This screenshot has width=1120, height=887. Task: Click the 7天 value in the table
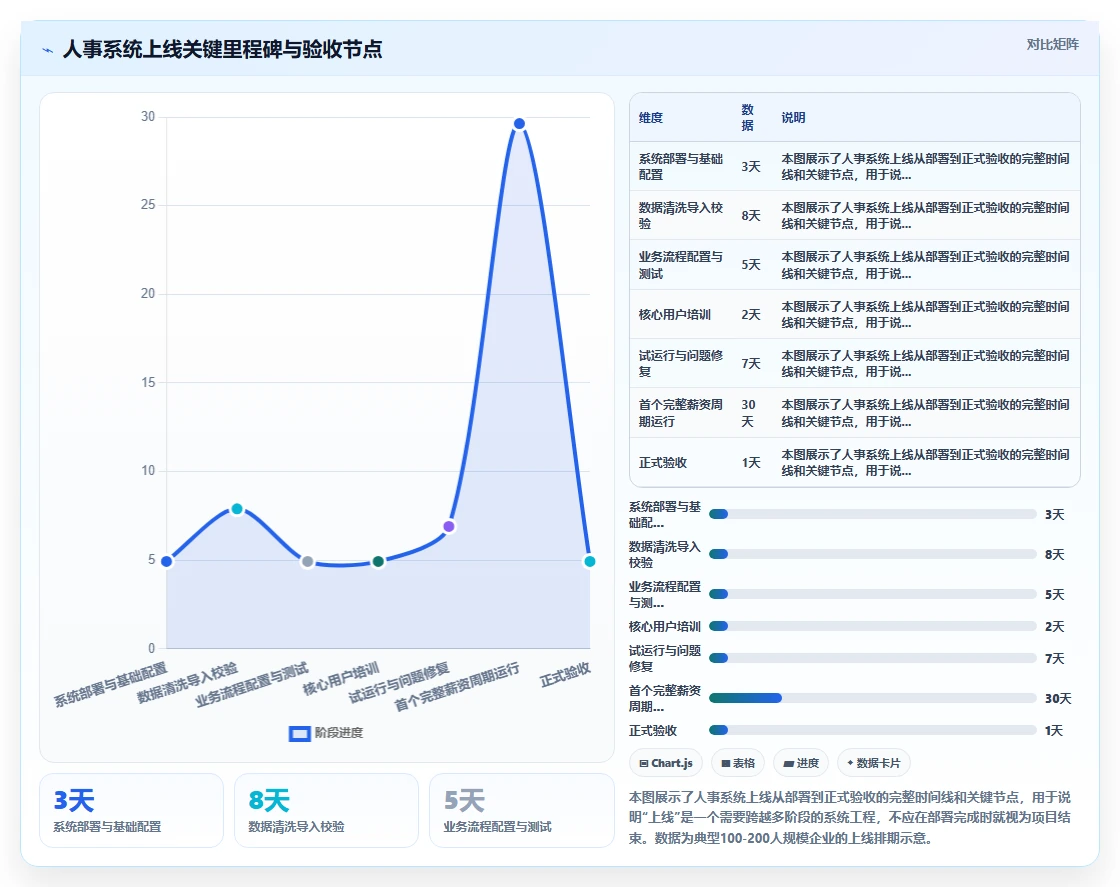[751, 364]
